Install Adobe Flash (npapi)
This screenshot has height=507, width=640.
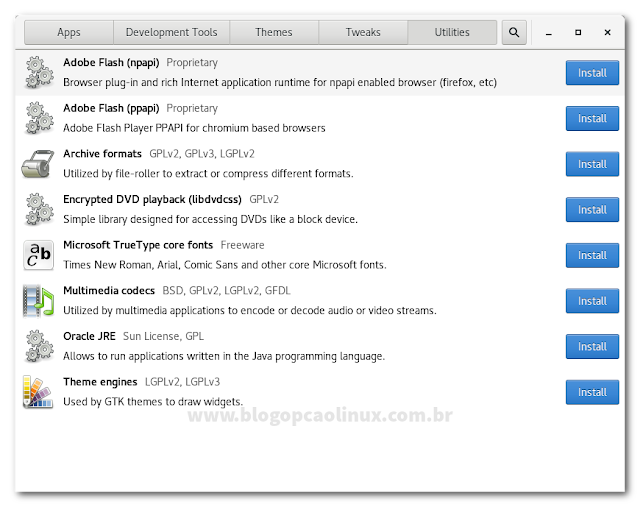click(x=592, y=73)
